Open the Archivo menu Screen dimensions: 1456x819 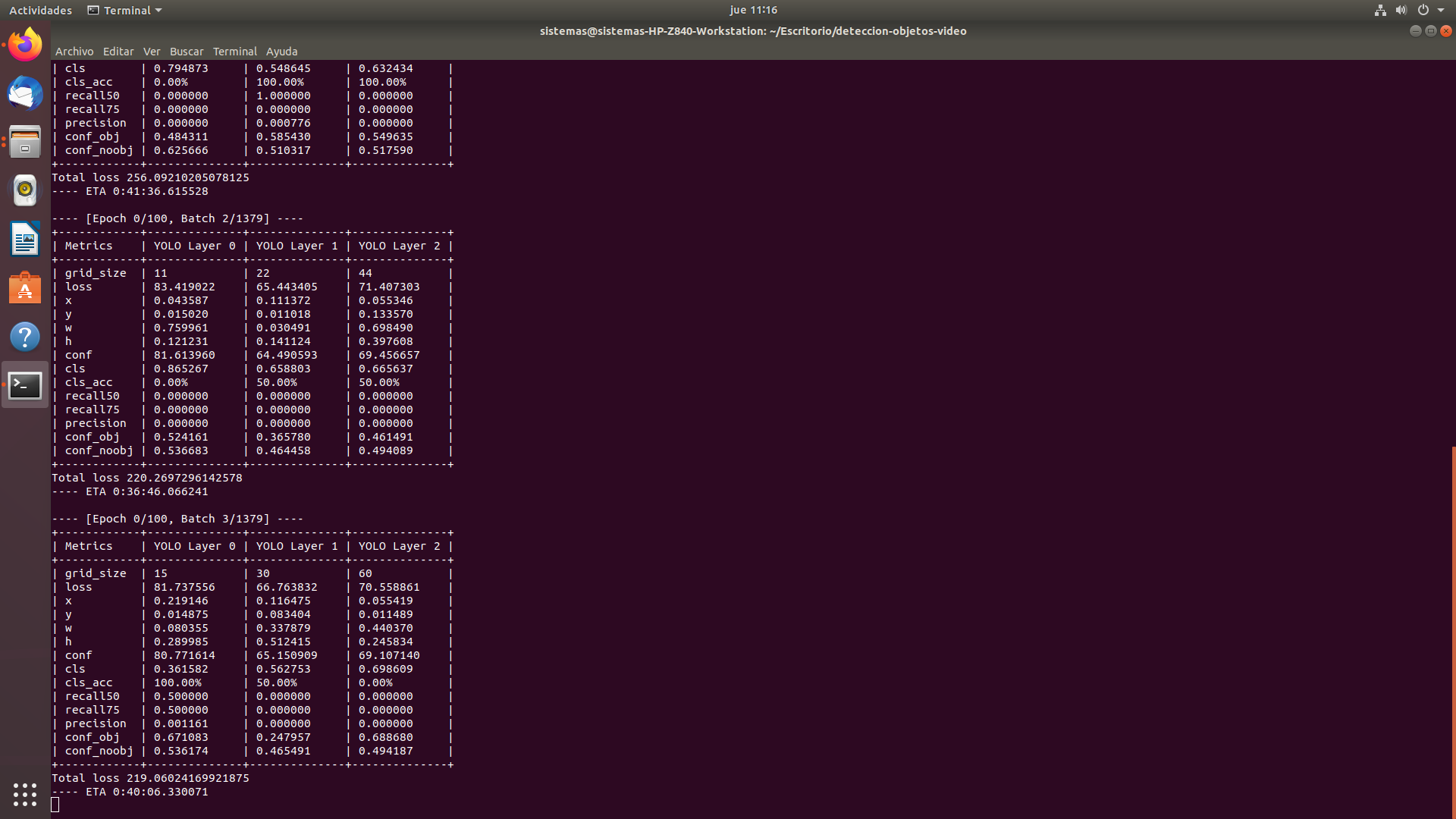pos(74,52)
